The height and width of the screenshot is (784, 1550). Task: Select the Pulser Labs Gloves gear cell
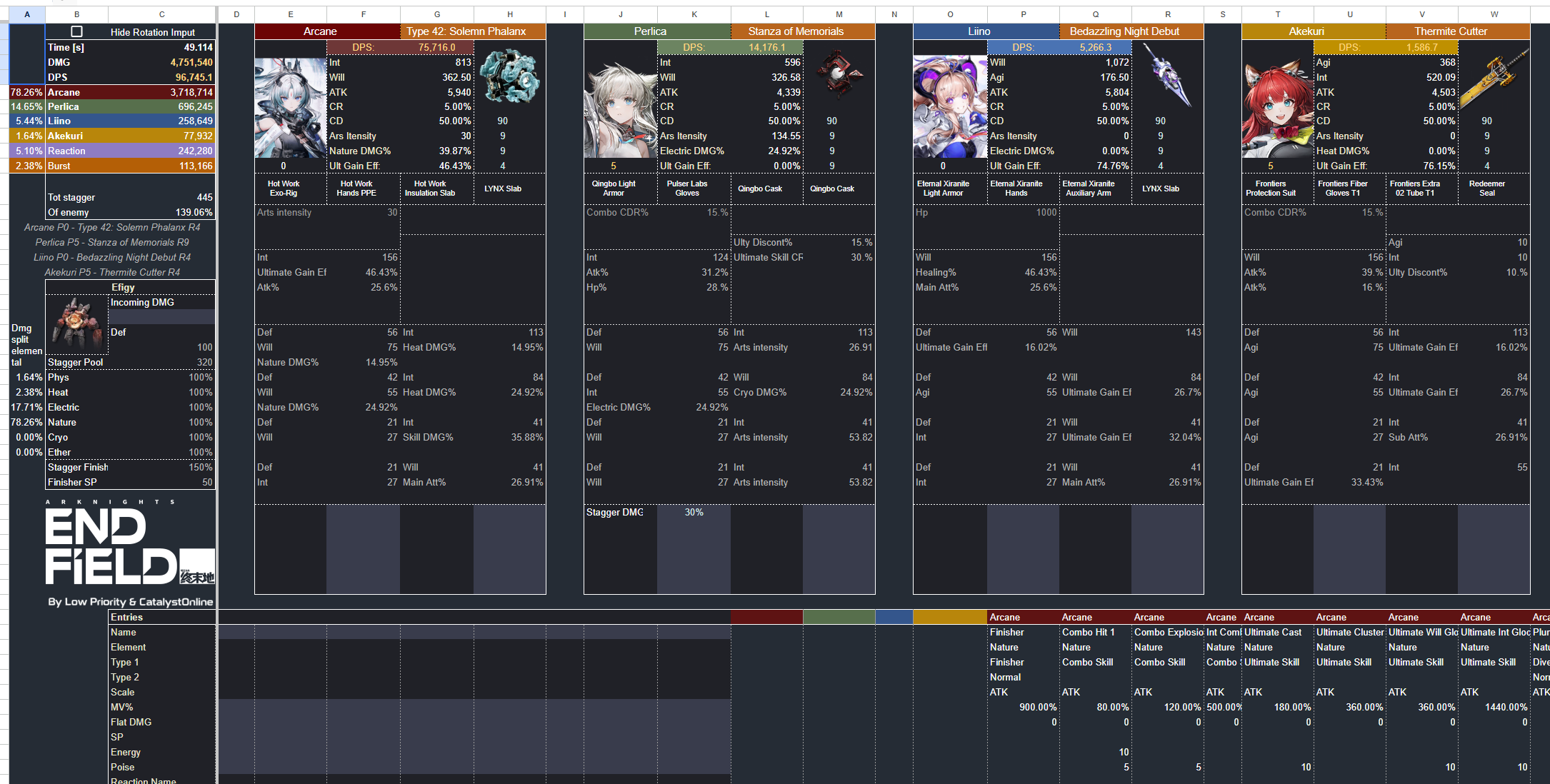(x=694, y=189)
